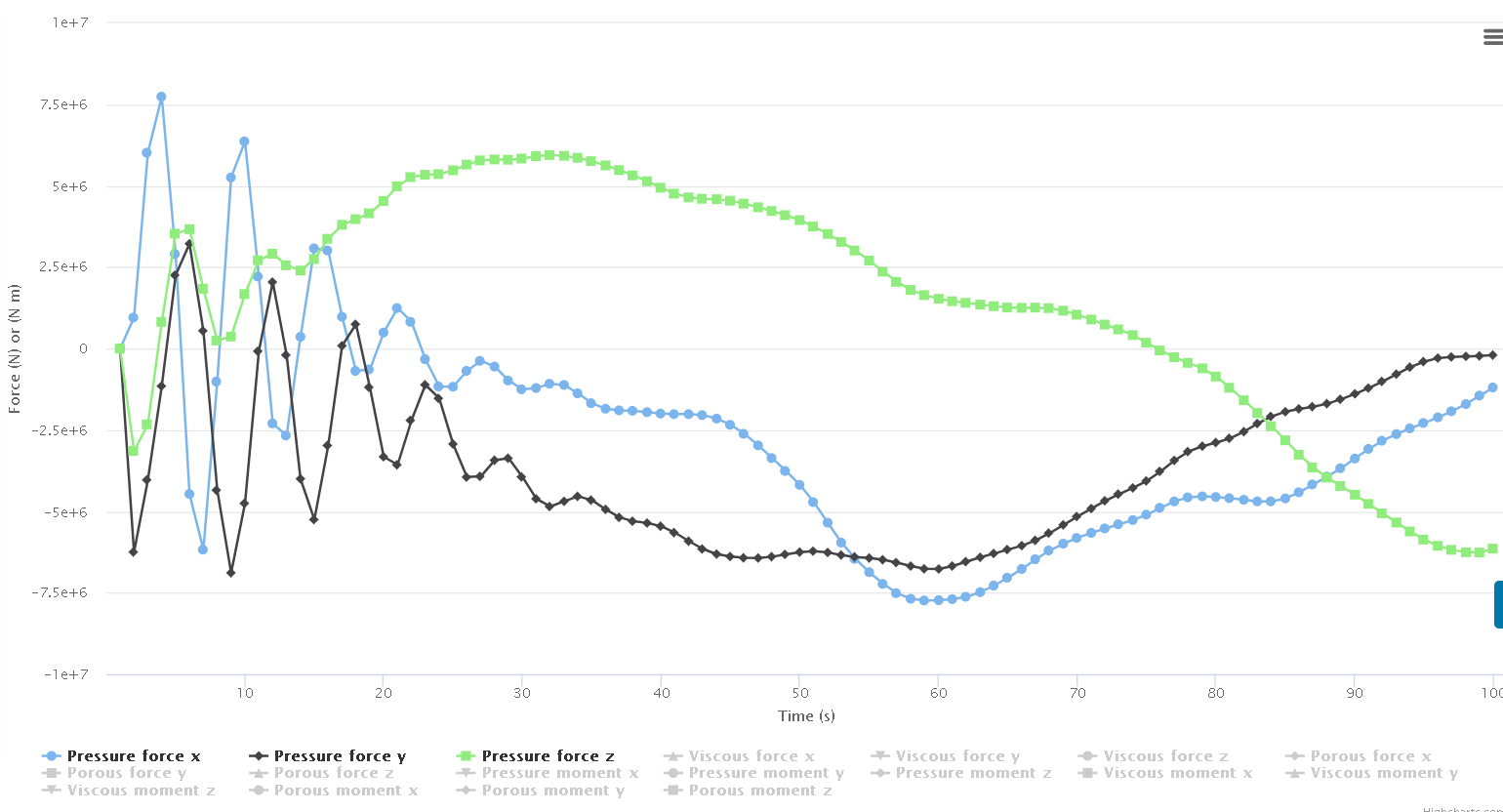Click the grey Pressure moment x legend marker
Image resolution: width=1503 pixels, height=812 pixels.
coord(467,773)
